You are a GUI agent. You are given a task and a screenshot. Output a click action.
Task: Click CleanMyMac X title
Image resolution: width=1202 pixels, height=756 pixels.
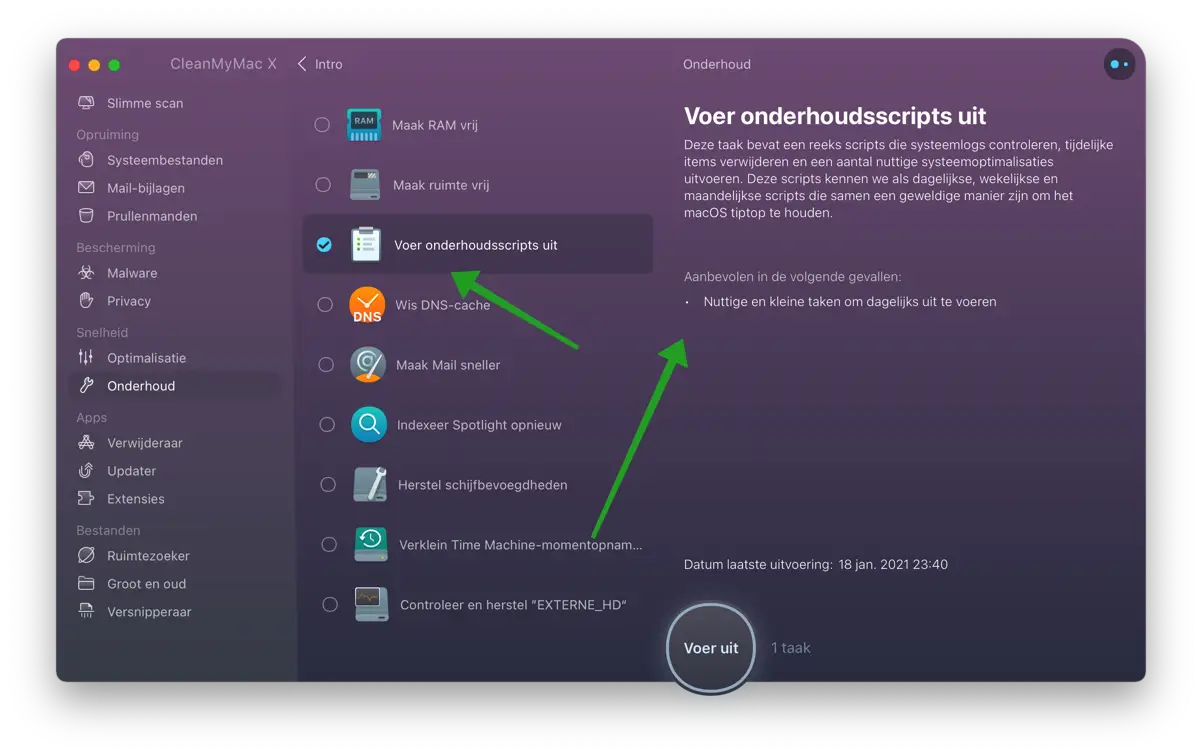[223, 64]
